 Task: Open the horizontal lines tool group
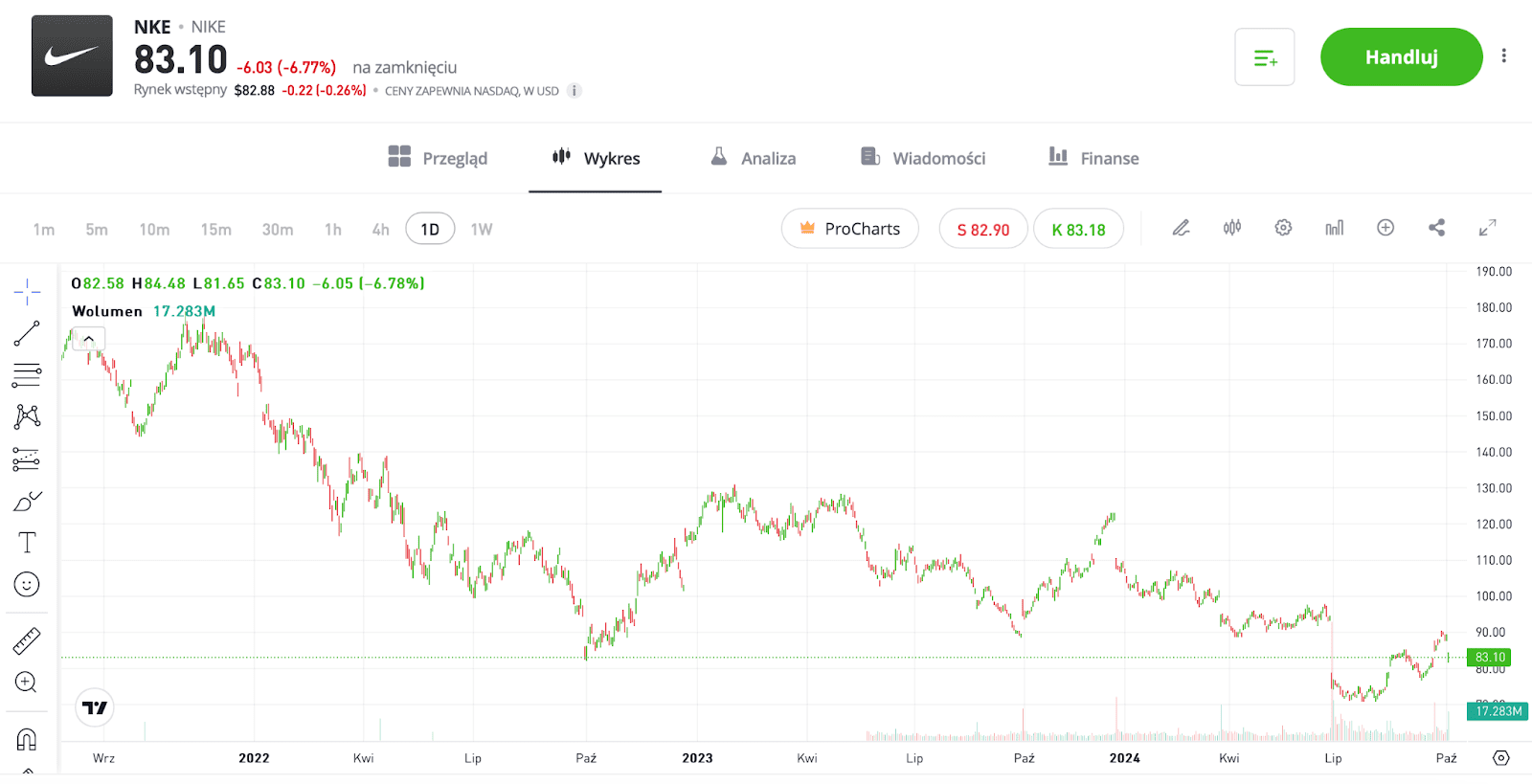(x=27, y=375)
